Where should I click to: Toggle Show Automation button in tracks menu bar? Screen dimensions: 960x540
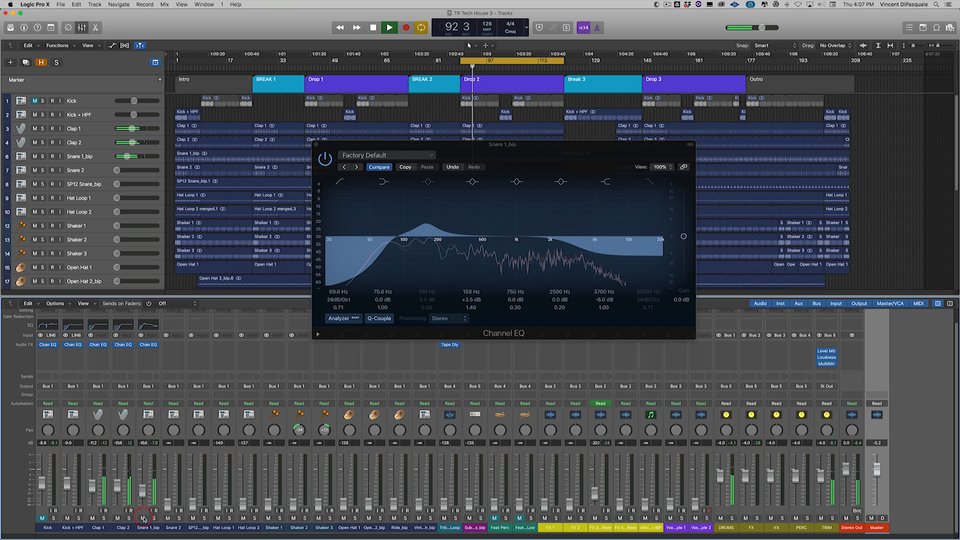coord(112,45)
